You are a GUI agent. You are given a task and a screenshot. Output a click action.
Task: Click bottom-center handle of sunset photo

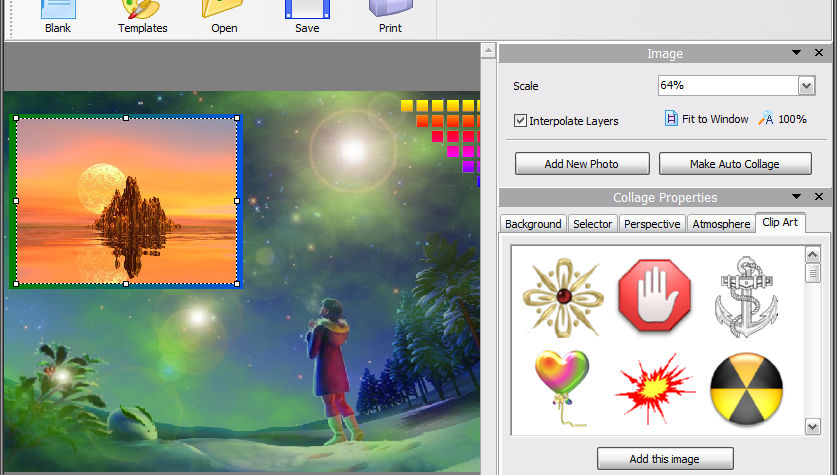click(126, 284)
